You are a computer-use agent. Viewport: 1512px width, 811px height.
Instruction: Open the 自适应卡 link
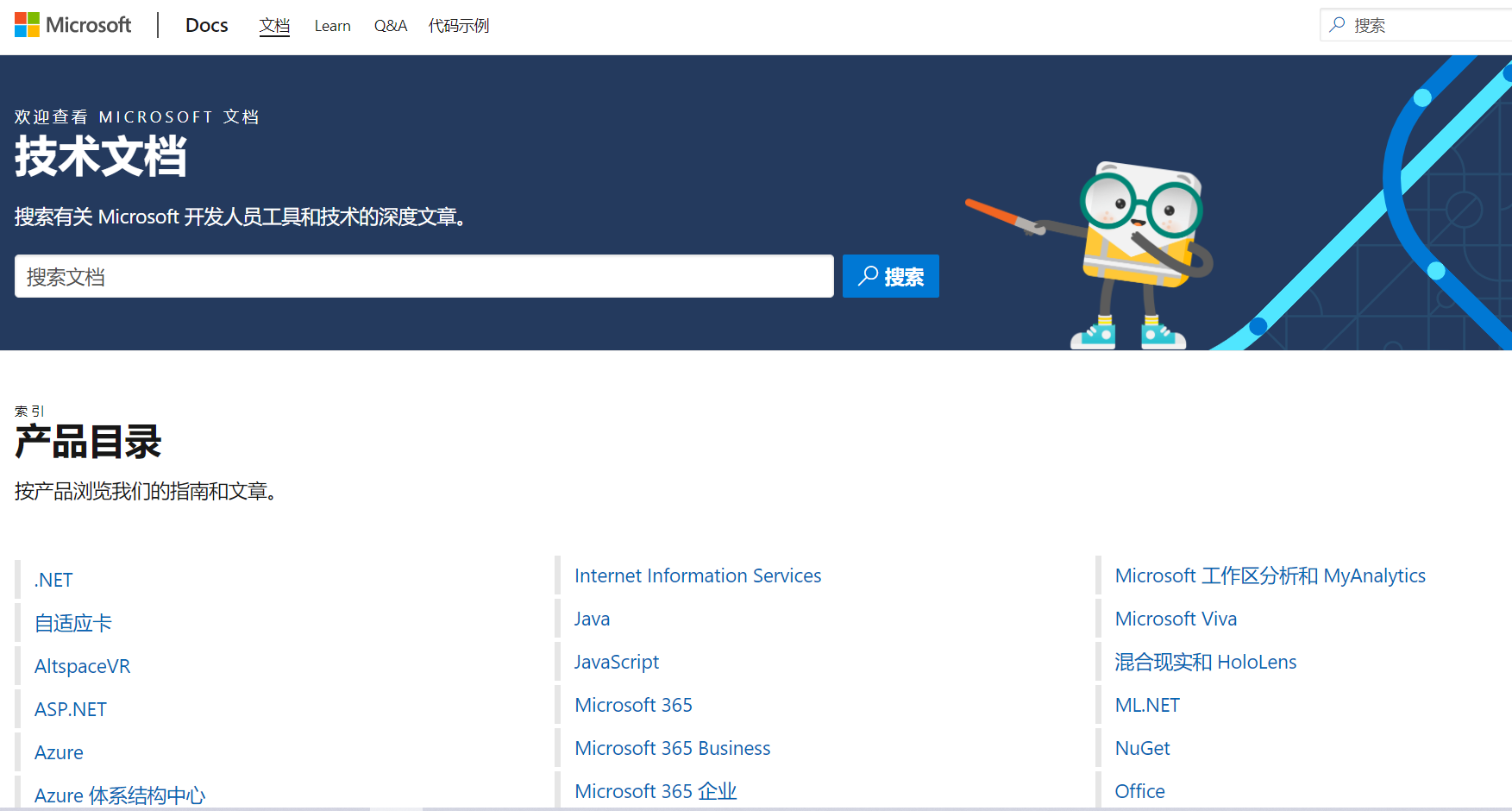point(73,623)
